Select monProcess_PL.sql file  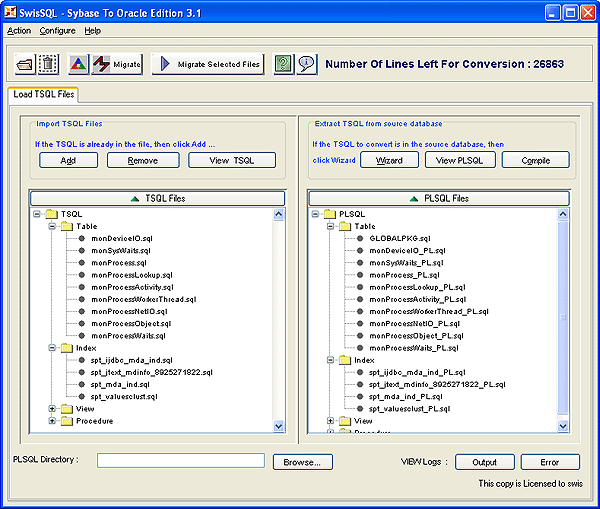[x=404, y=275]
